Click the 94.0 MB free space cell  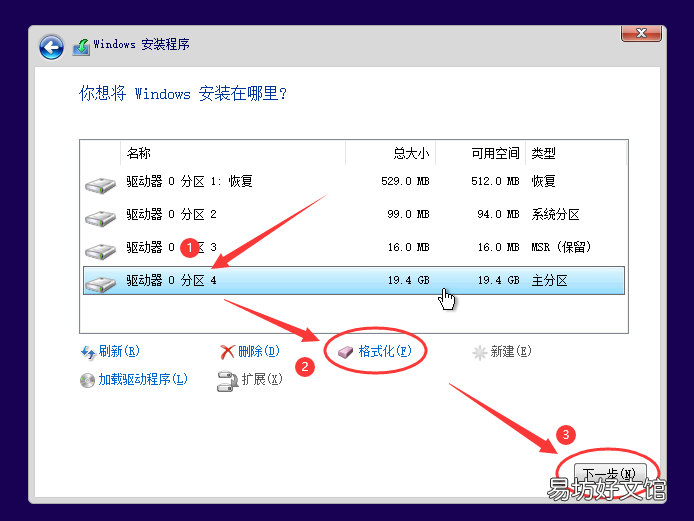pyautogui.click(x=498, y=214)
